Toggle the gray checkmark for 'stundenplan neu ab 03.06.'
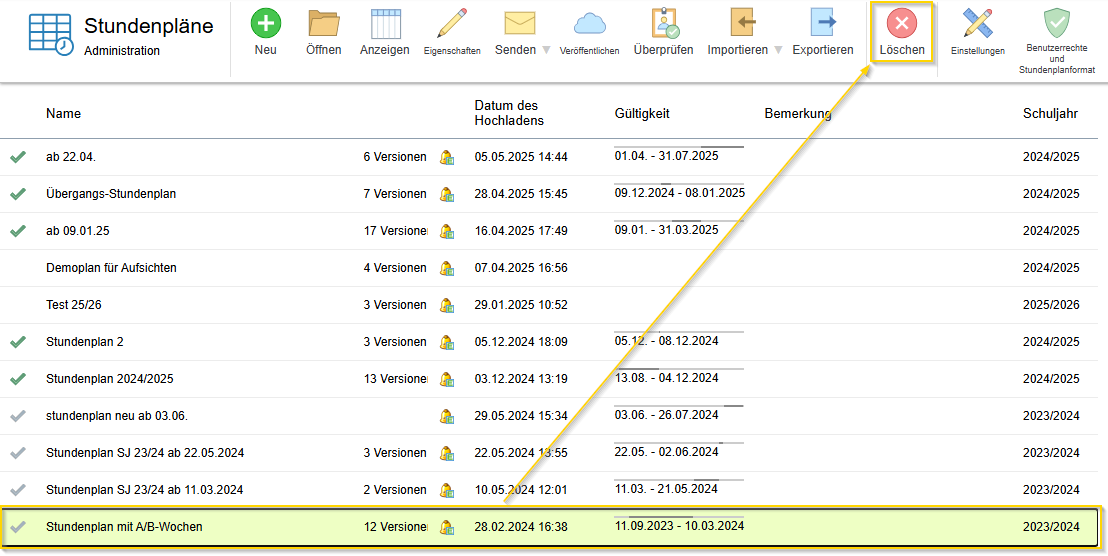The height and width of the screenshot is (556, 1108). (18, 416)
